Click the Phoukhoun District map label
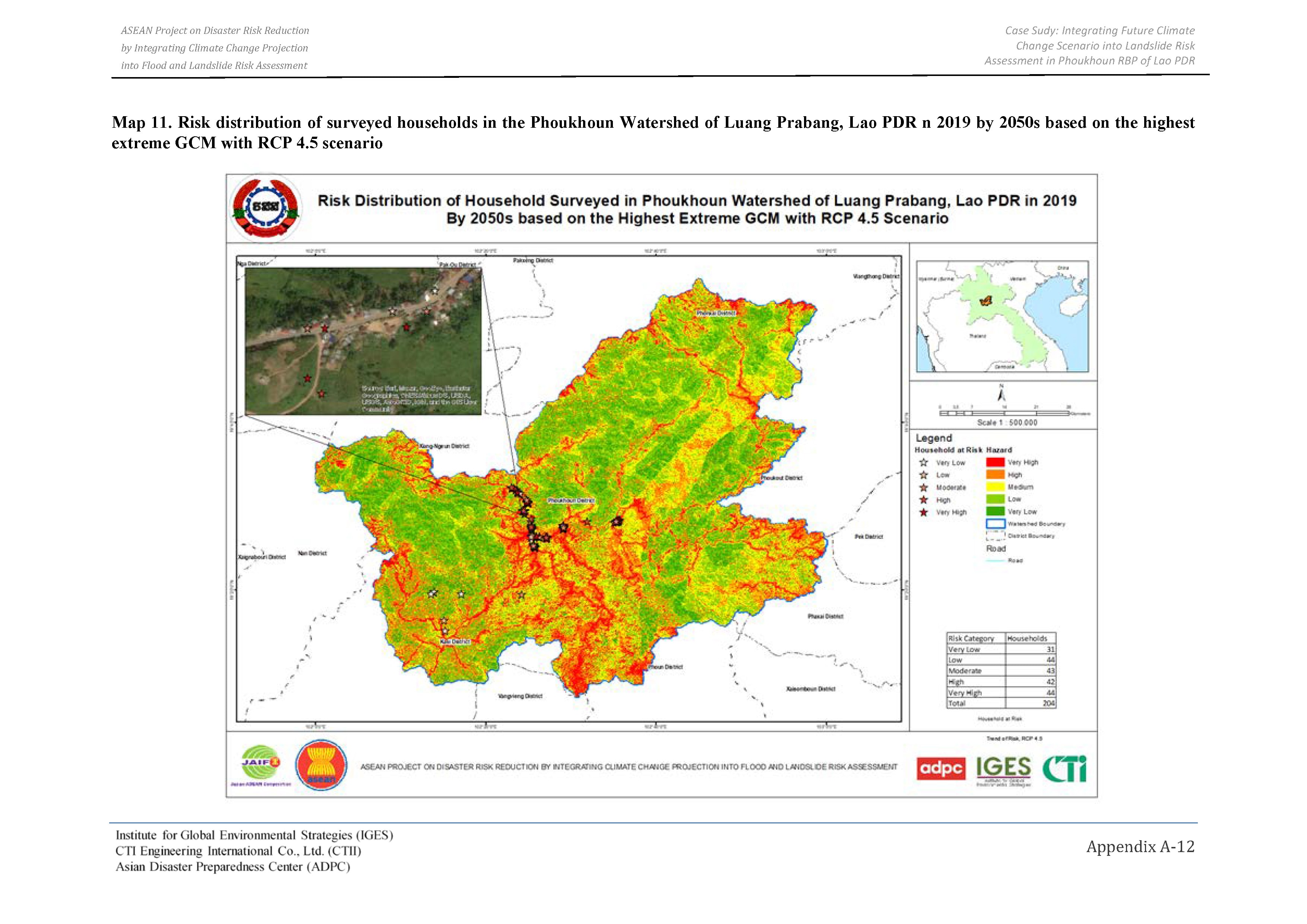The height and width of the screenshot is (924, 1307). 571,500
